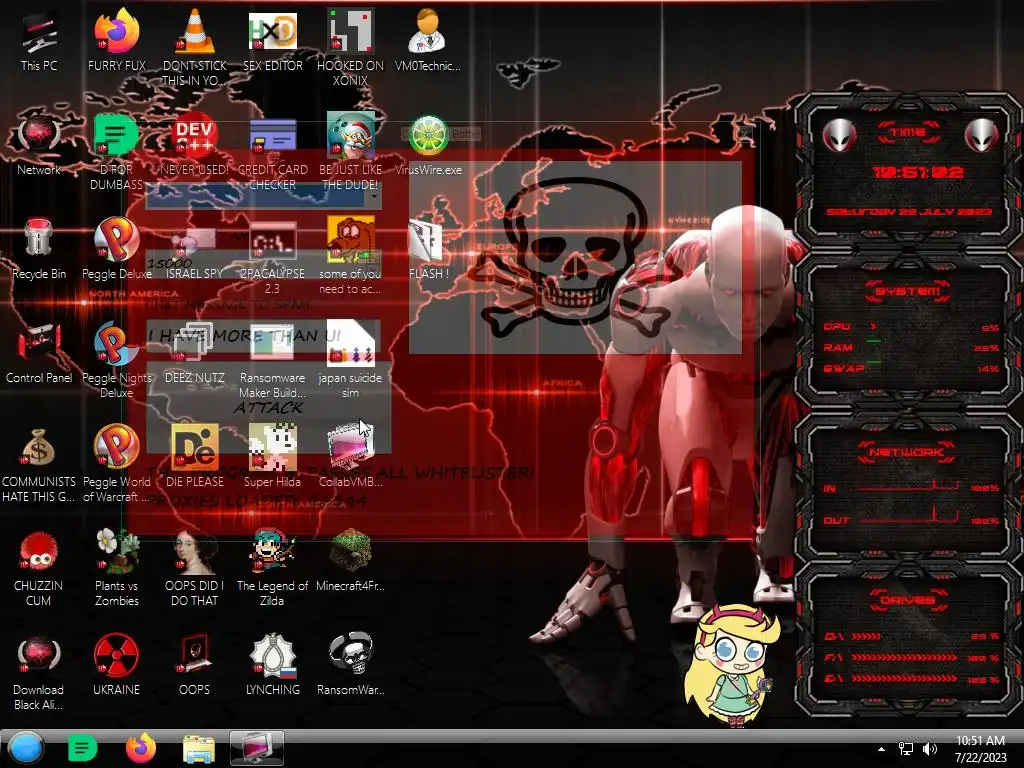Image resolution: width=1024 pixels, height=768 pixels.
Task: Open the OOPS laptop shortcut
Action: 195,665
